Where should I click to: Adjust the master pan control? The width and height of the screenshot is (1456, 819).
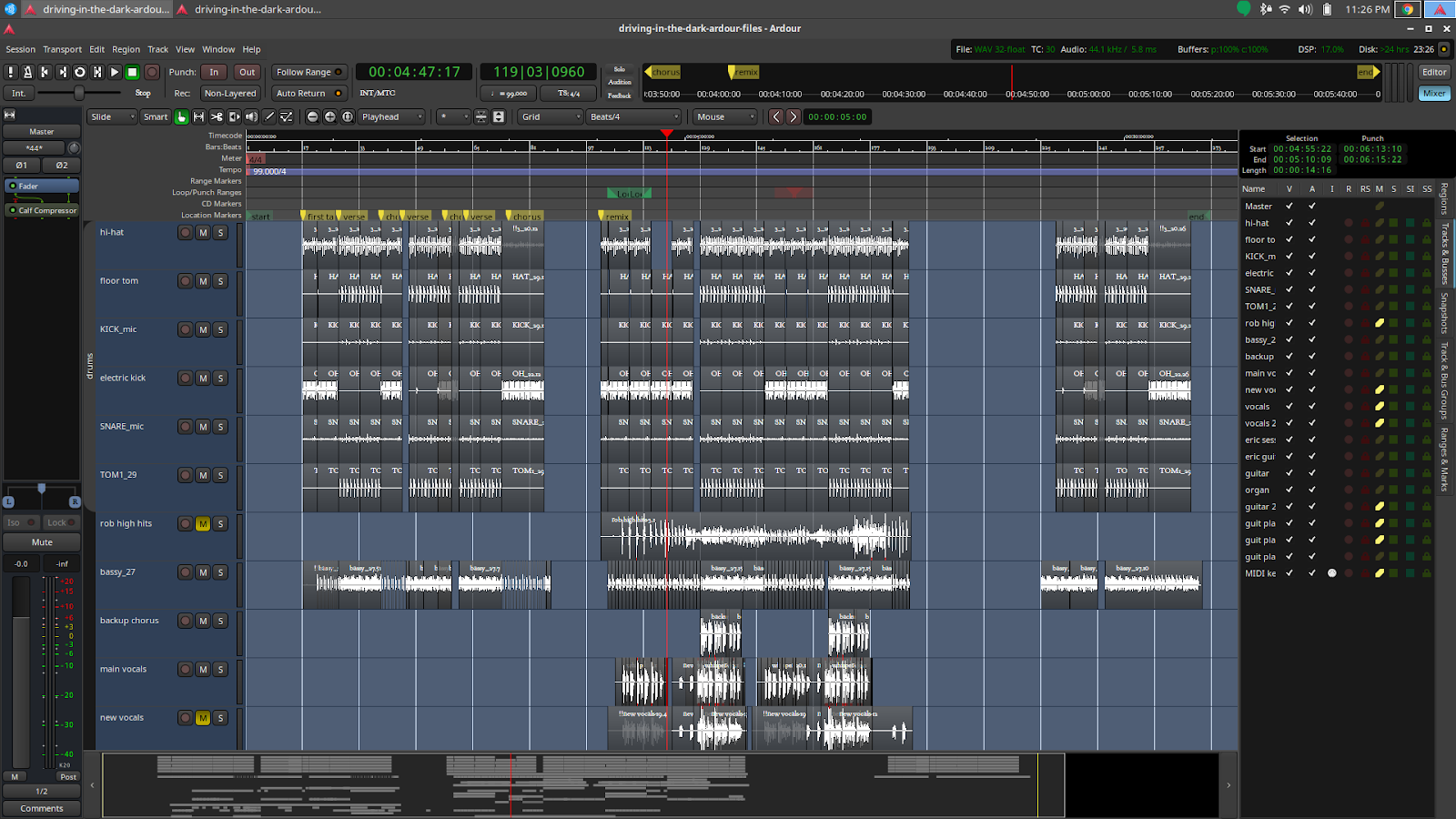click(x=42, y=495)
